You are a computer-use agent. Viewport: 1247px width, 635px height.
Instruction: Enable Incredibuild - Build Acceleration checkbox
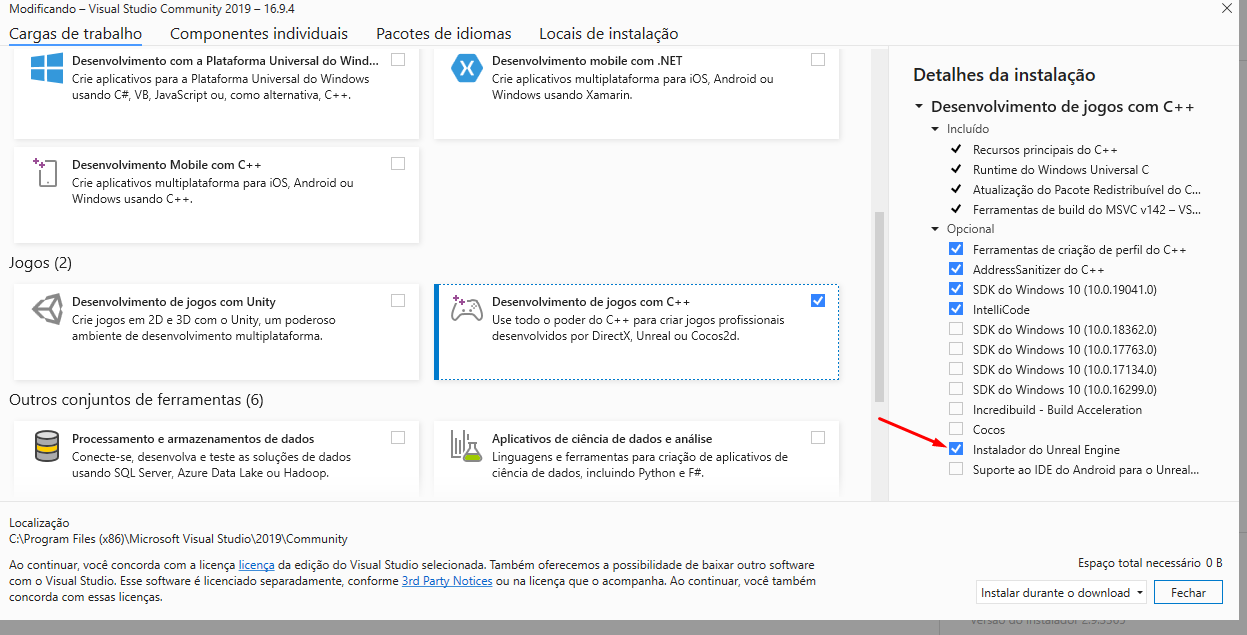coord(956,409)
